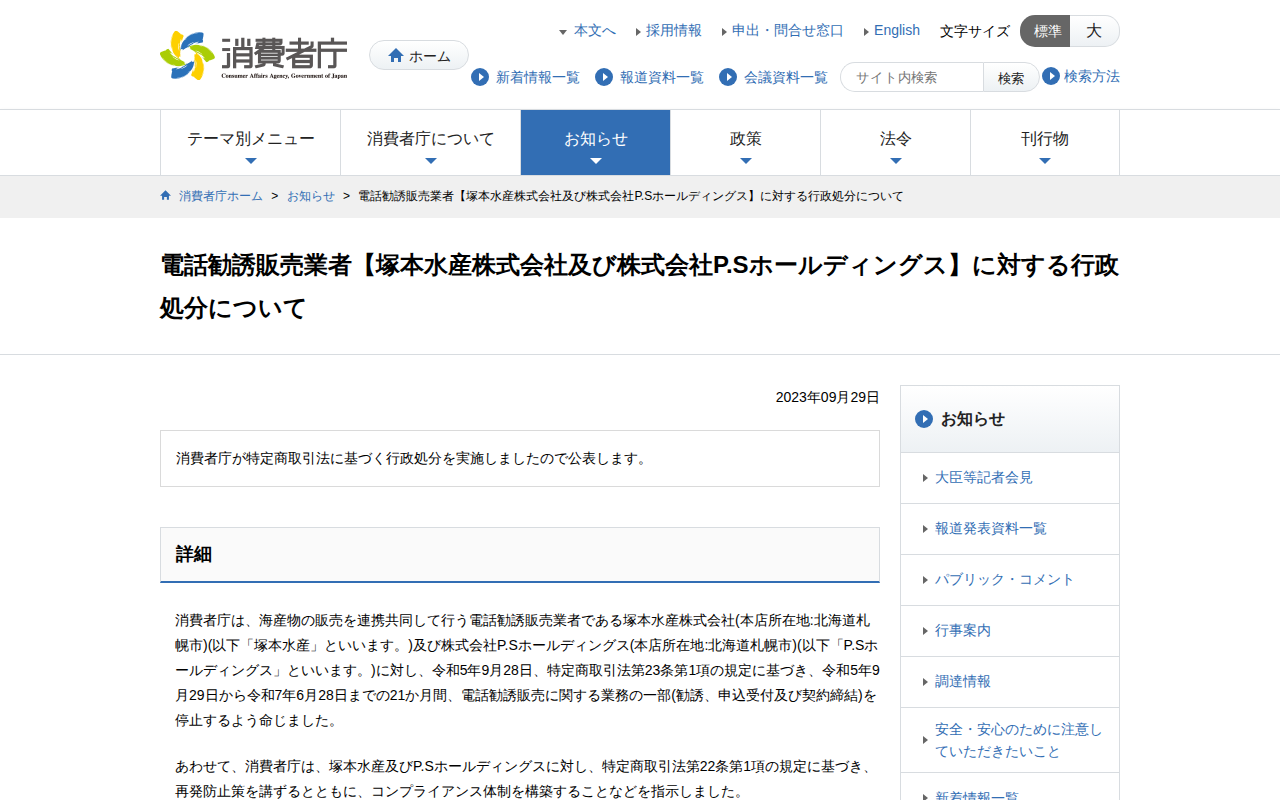Click the triangle bullet beside 申出・問合せ窓口
Image resolution: width=1280 pixels, height=800 pixels.
[x=724, y=32]
